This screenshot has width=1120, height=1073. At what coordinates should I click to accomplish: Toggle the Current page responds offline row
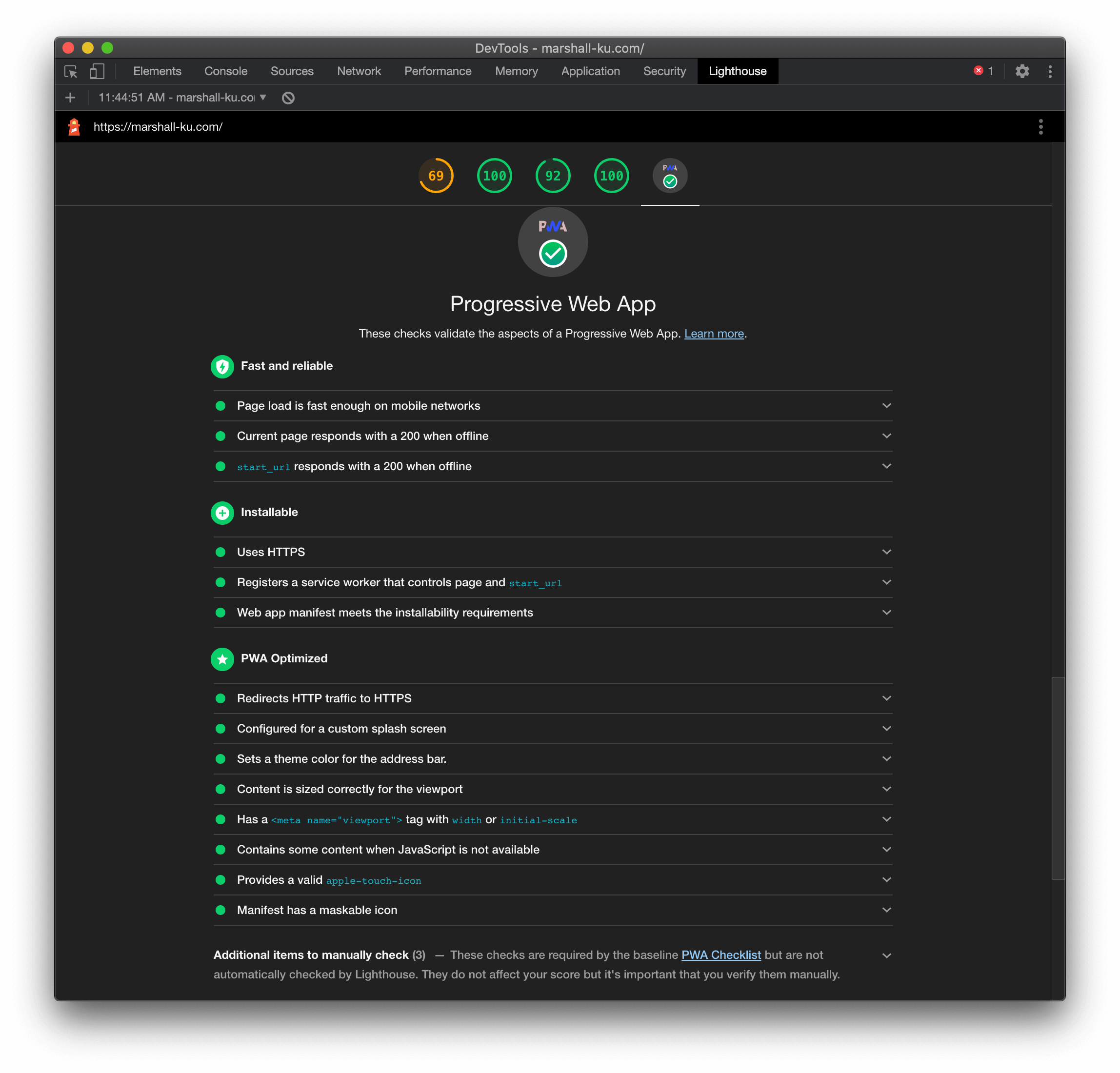[x=885, y=436]
